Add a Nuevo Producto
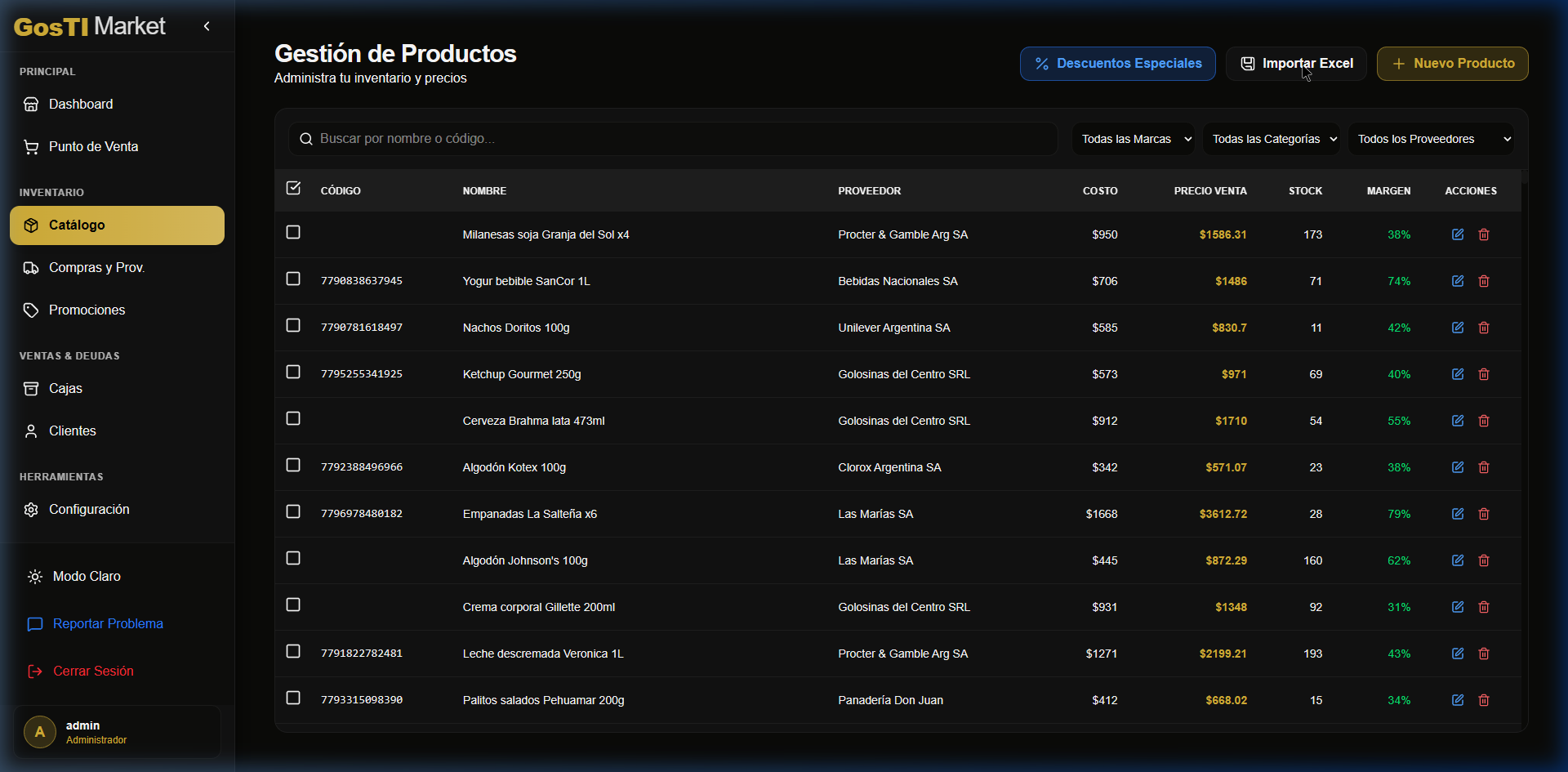Image resolution: width=1568 pixels, height=772 pixels. coord(1452,64)
